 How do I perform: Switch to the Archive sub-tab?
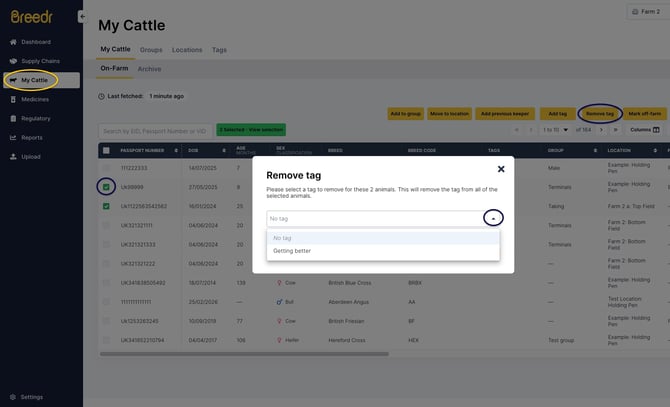click(x=149, y=69)
